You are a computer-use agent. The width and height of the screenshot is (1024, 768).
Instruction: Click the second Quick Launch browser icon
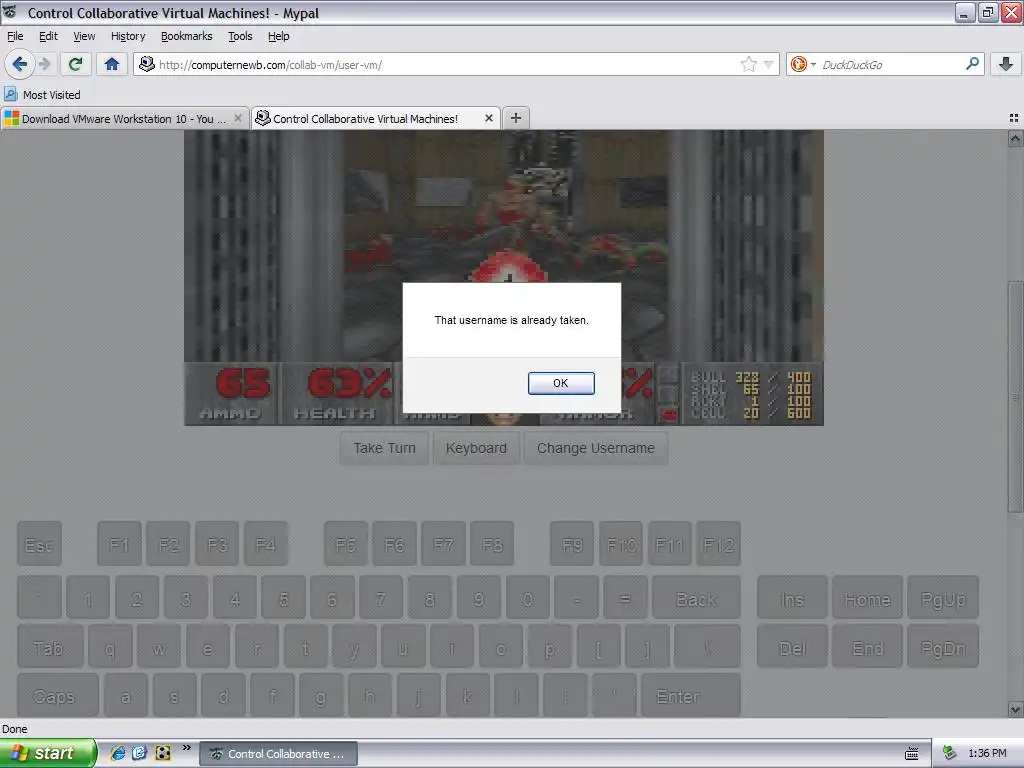pyautogui.click(x=140, y=753)
